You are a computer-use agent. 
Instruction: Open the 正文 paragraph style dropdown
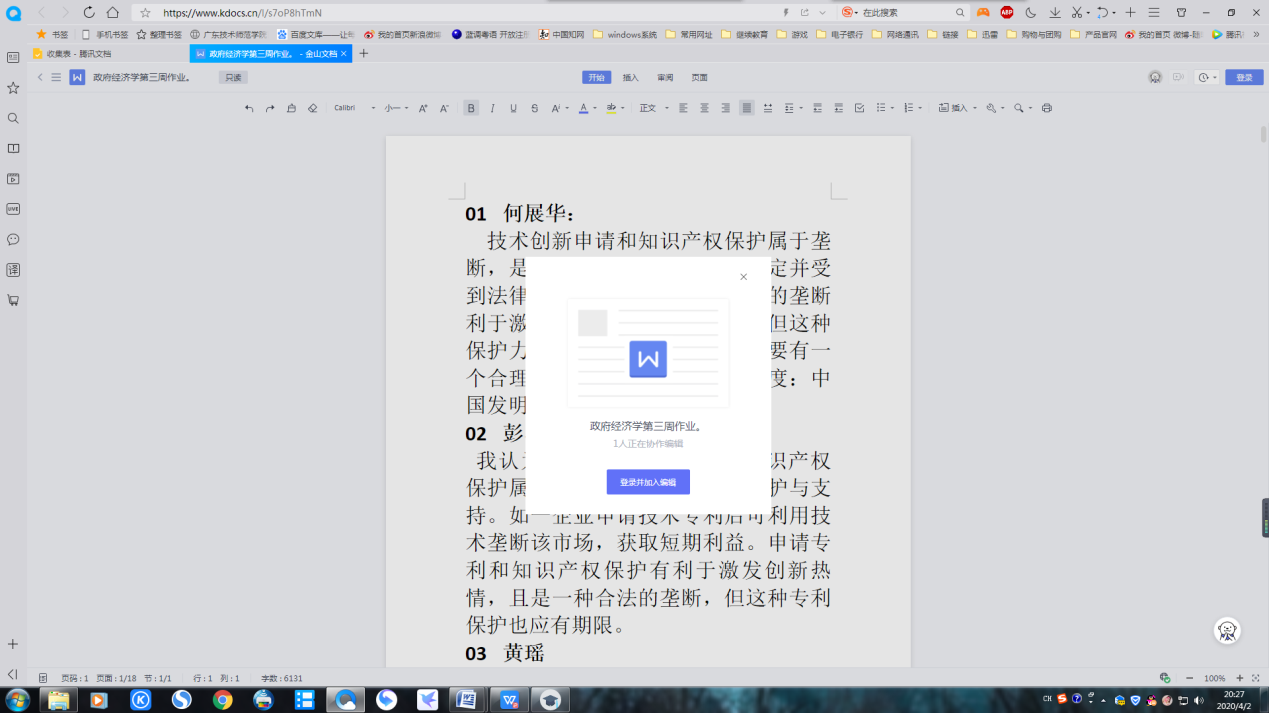pos(652,108)
